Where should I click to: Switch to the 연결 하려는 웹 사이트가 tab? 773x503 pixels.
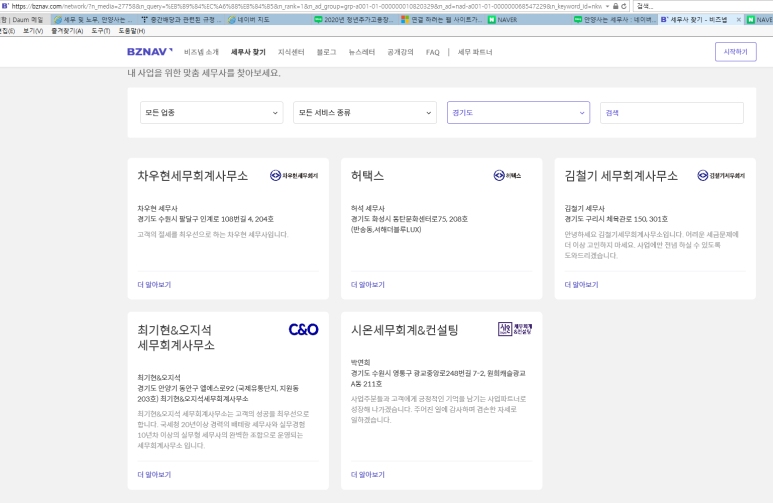click(442, 20)
